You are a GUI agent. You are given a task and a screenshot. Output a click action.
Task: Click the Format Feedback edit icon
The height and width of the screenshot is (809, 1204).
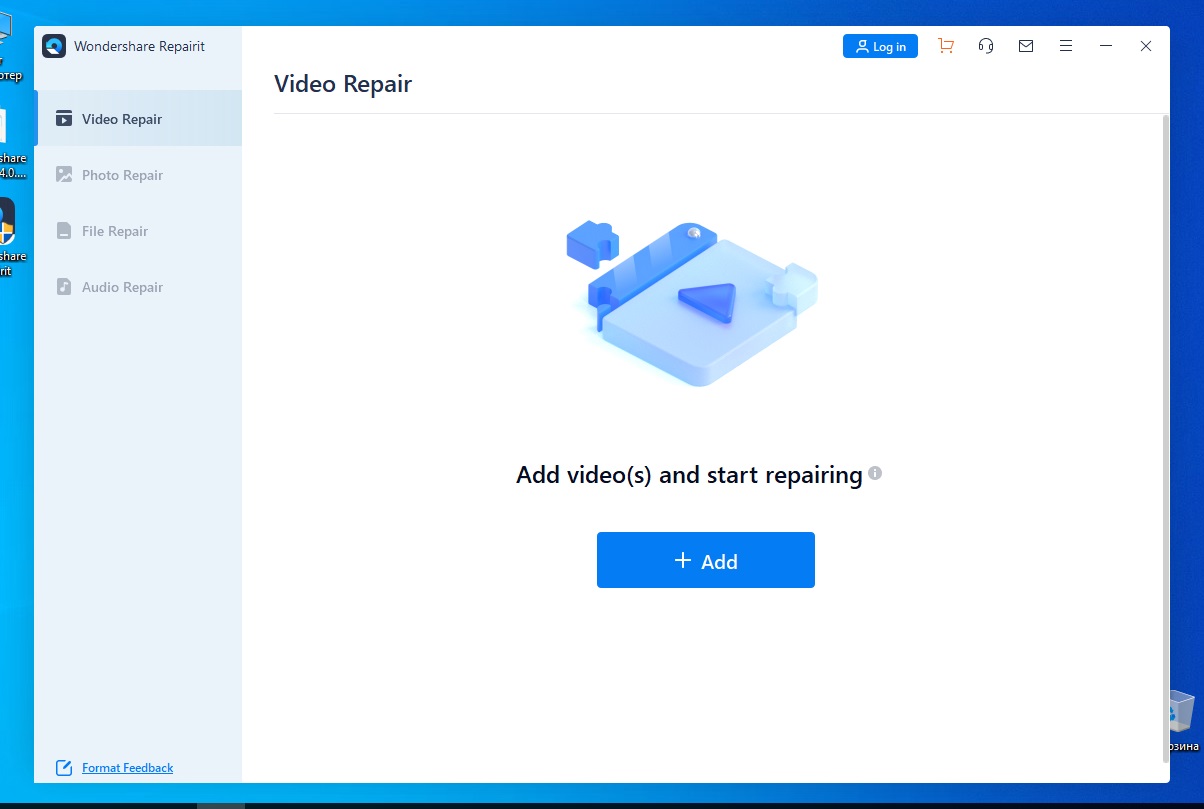(62, 767)
